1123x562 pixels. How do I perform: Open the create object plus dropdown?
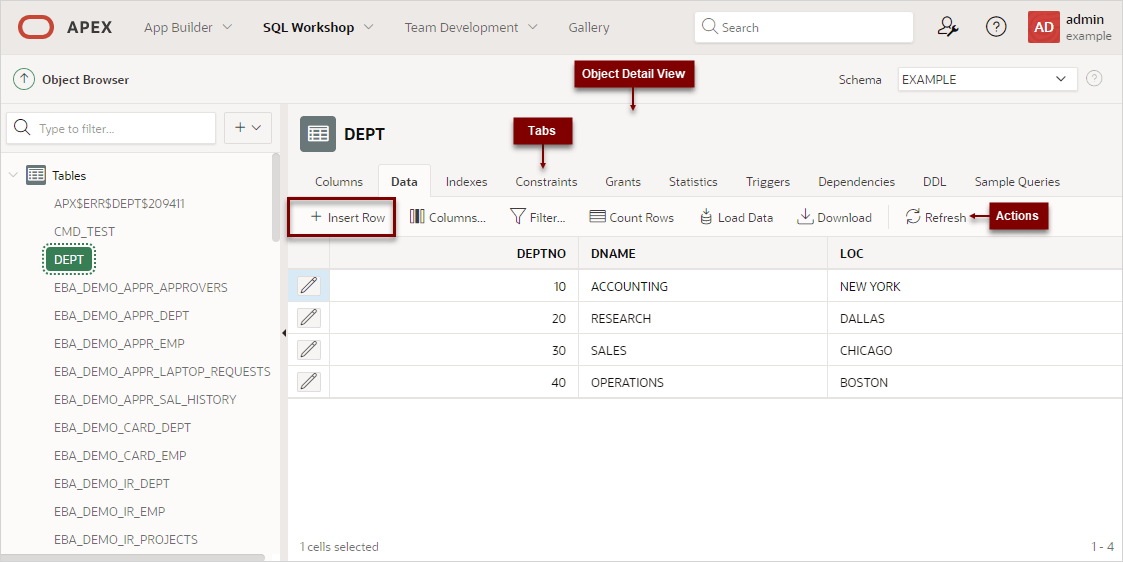click(248, 127)
